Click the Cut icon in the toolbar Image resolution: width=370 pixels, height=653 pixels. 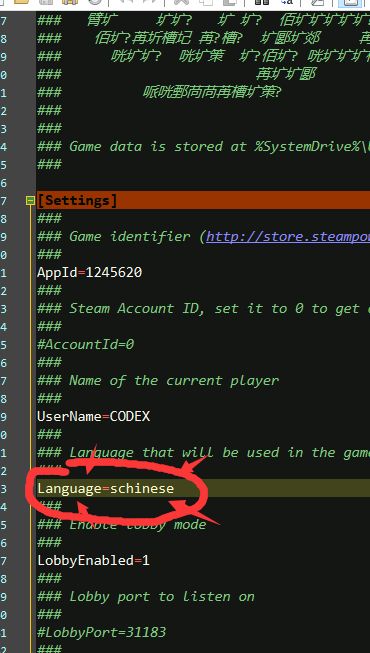181,2
